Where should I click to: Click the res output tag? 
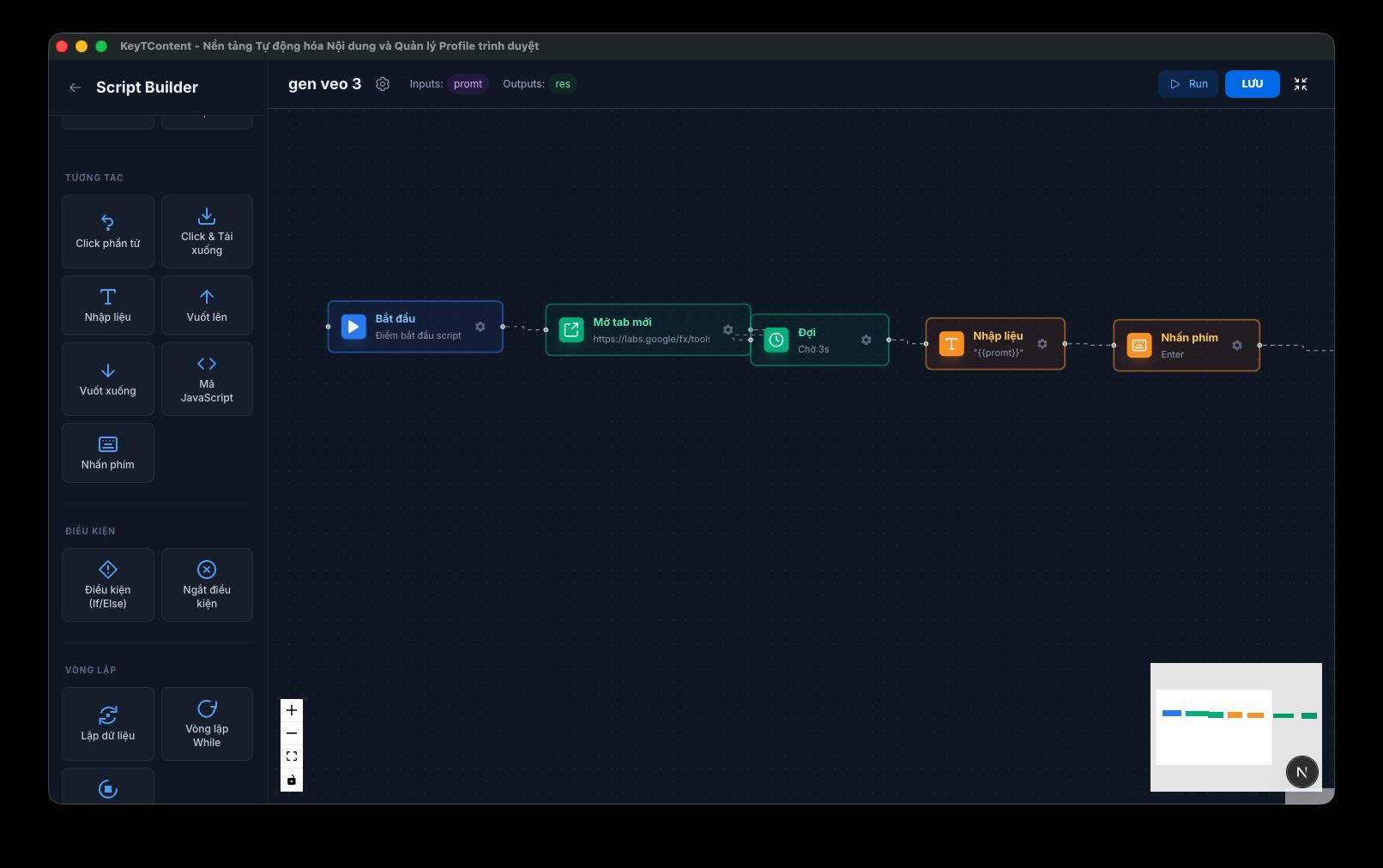point(563,84)
